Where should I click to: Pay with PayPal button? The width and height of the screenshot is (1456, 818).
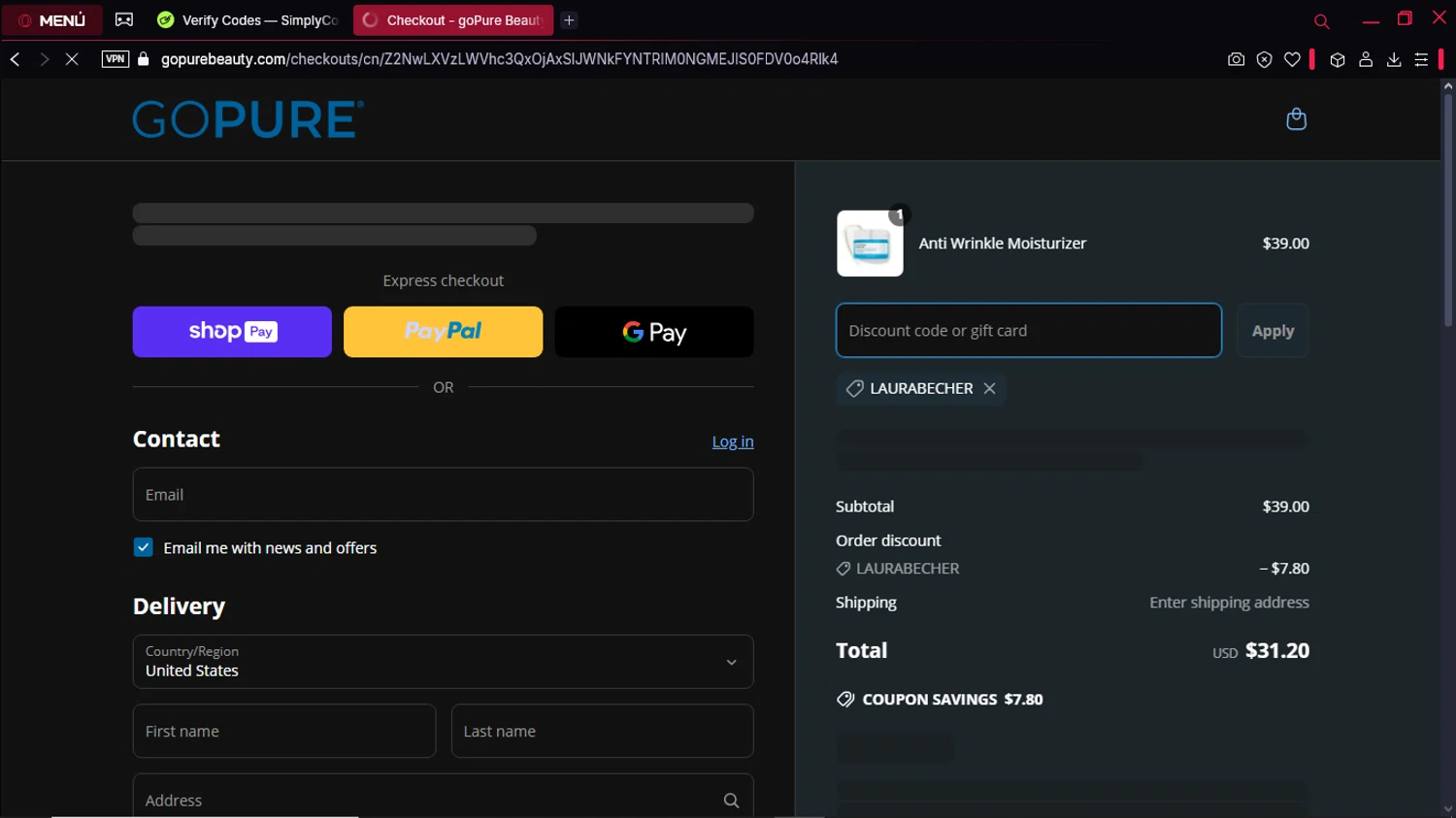pos(443,332)
